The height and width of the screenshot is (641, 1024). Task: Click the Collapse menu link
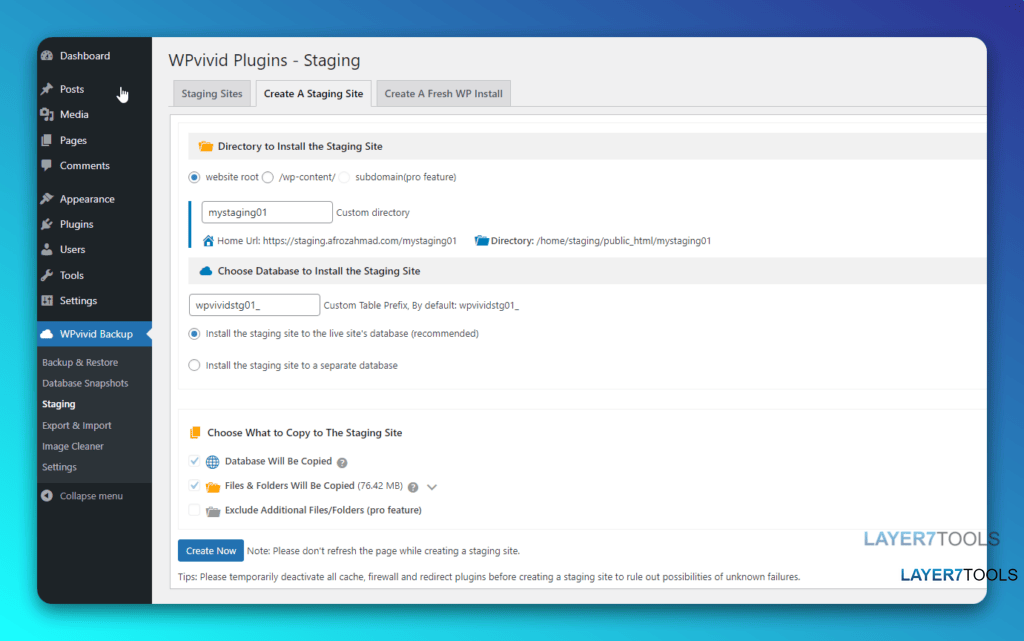point(91,495)
